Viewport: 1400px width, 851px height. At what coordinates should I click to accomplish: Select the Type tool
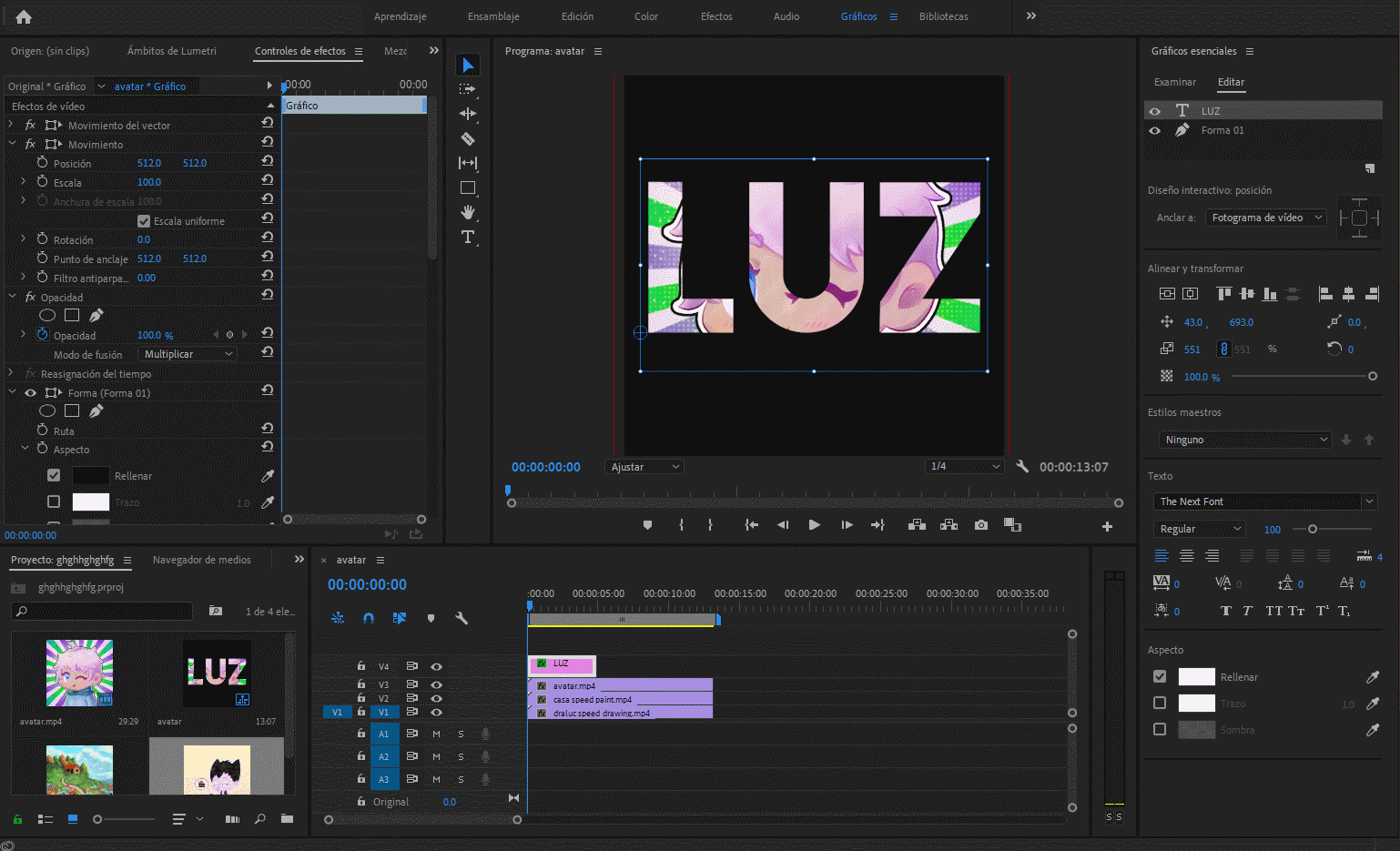point(468,237)
